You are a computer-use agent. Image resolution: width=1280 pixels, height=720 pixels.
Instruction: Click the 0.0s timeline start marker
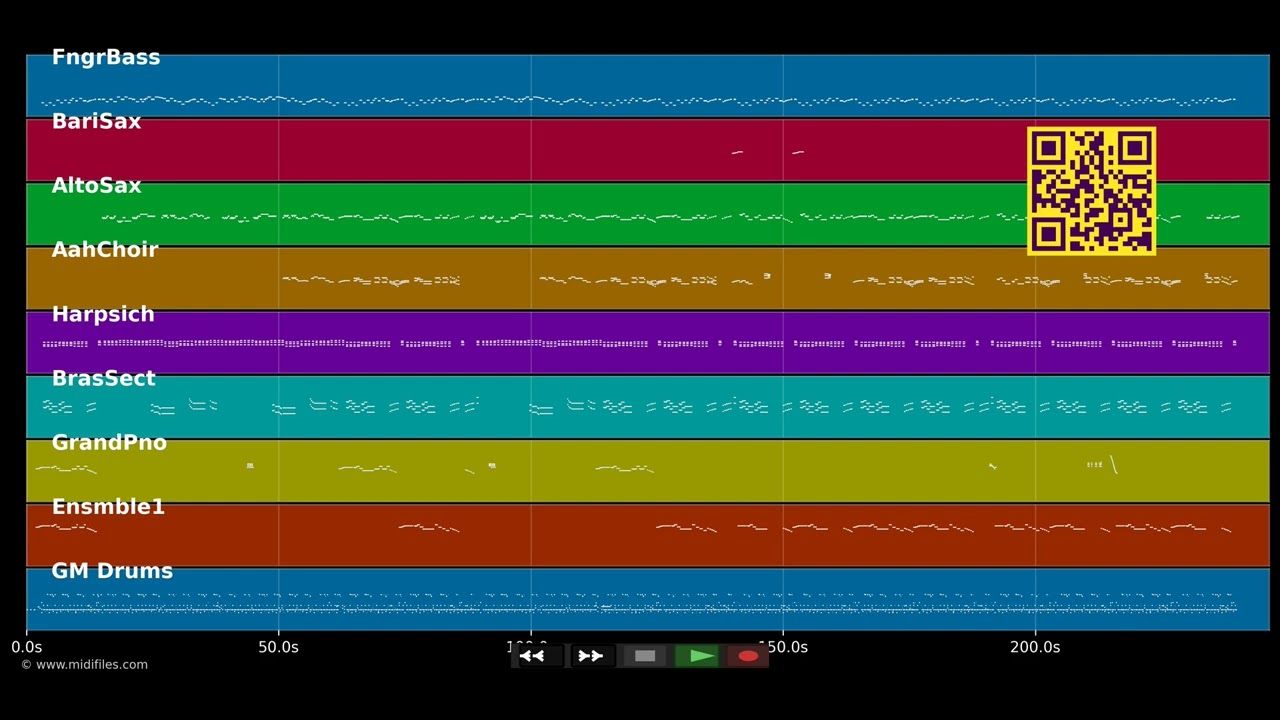pyautogui.click(x=26, y=647)
